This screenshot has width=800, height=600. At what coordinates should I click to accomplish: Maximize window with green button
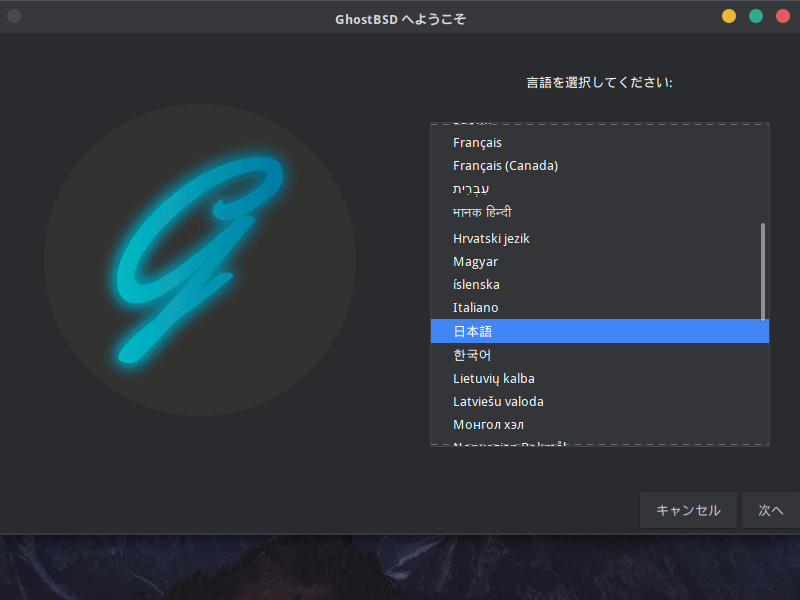(x=756, y=16)
